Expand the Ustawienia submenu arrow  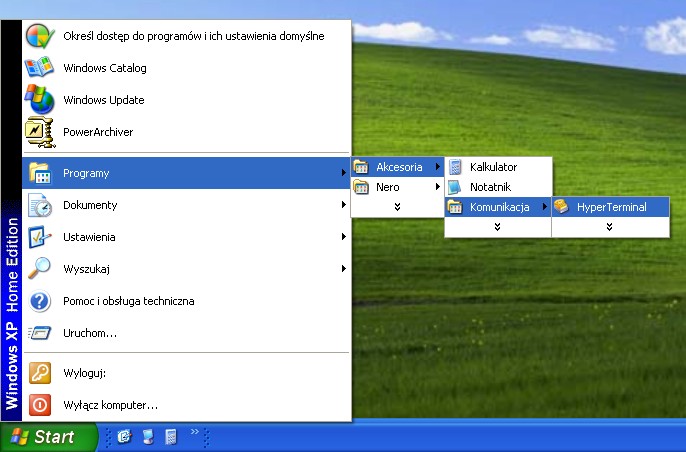pyautogui.click(x=344, y=237)
